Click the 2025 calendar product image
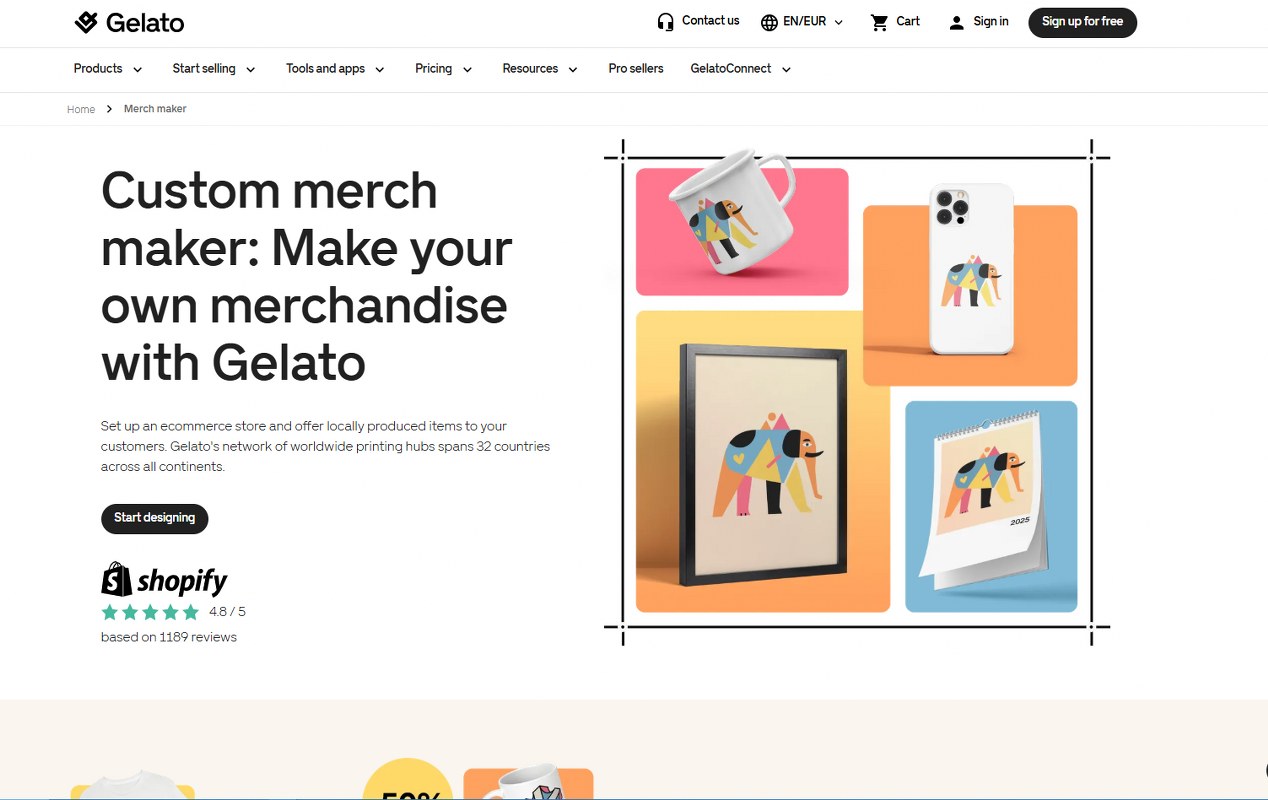The image size is (1268, 800). (991, 506)
